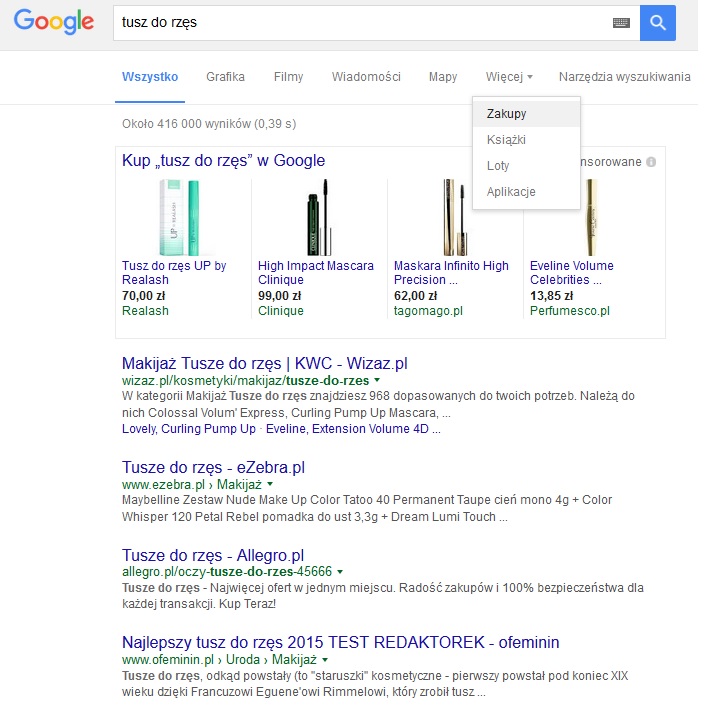The image size is (724, 720).
Task: Switch to the Grafika tab
Action: (225, 77)
